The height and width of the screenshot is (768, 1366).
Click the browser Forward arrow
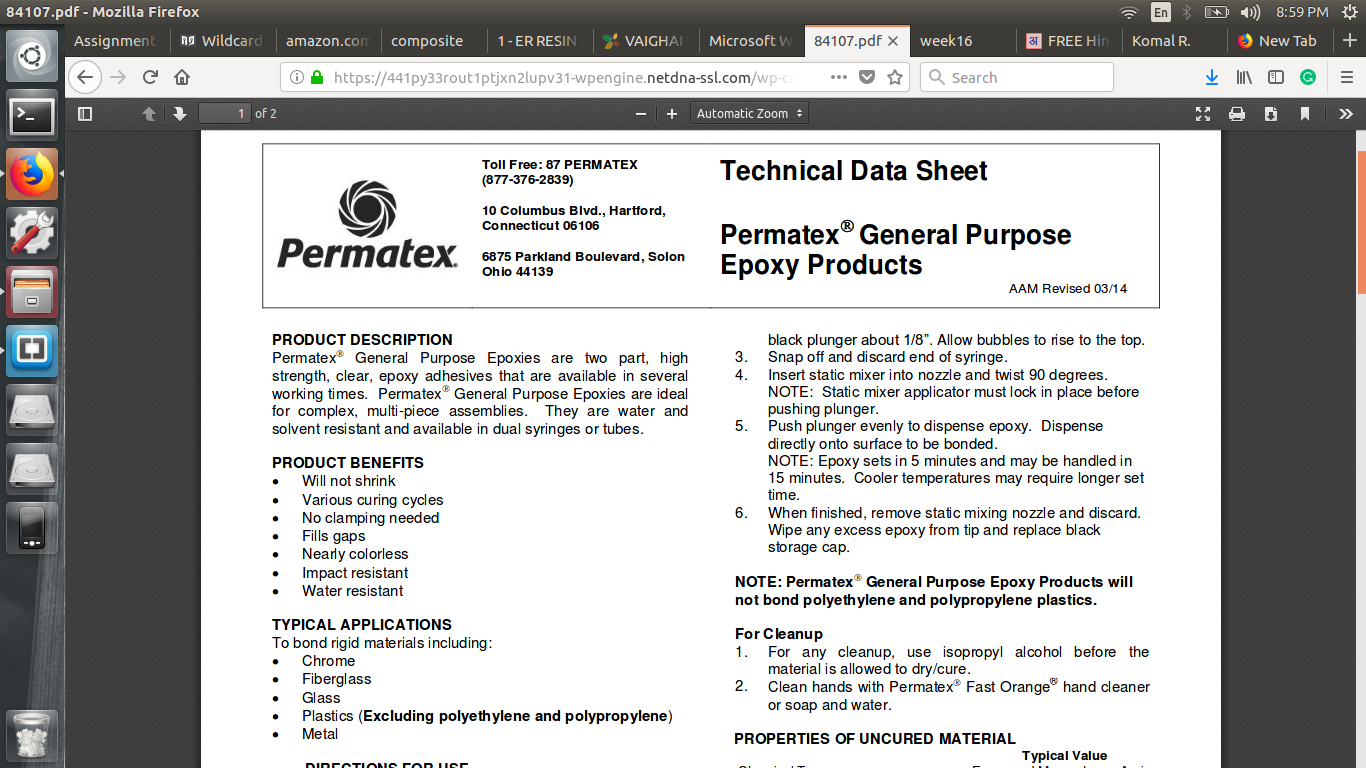click(119, 77)
